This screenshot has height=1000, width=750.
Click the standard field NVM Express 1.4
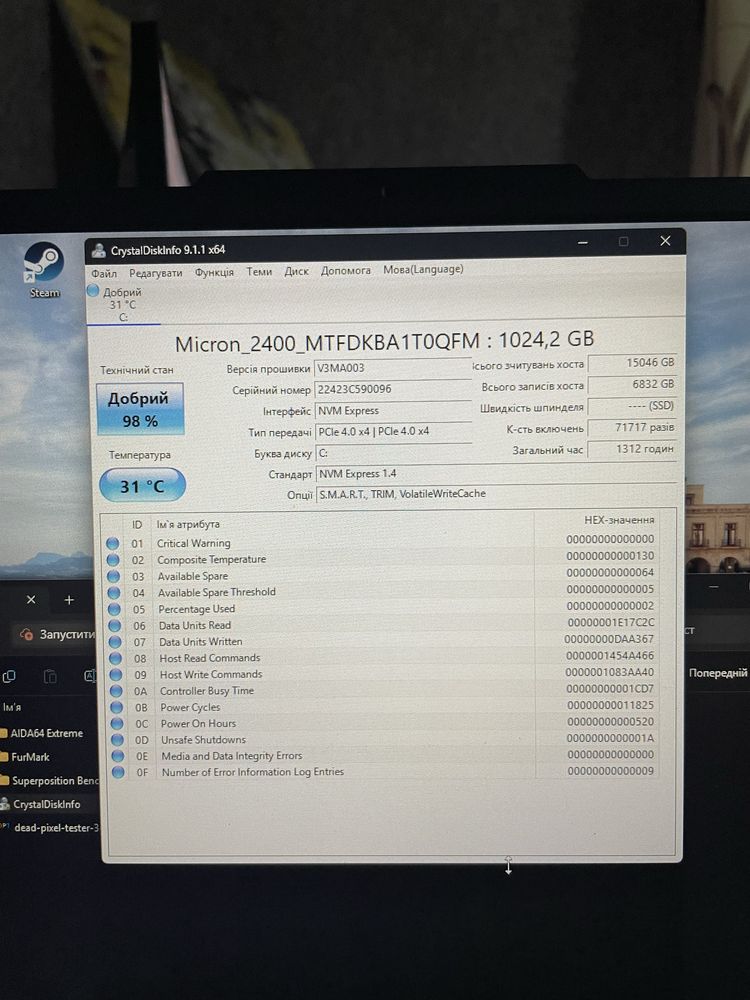tap(496, 474)
